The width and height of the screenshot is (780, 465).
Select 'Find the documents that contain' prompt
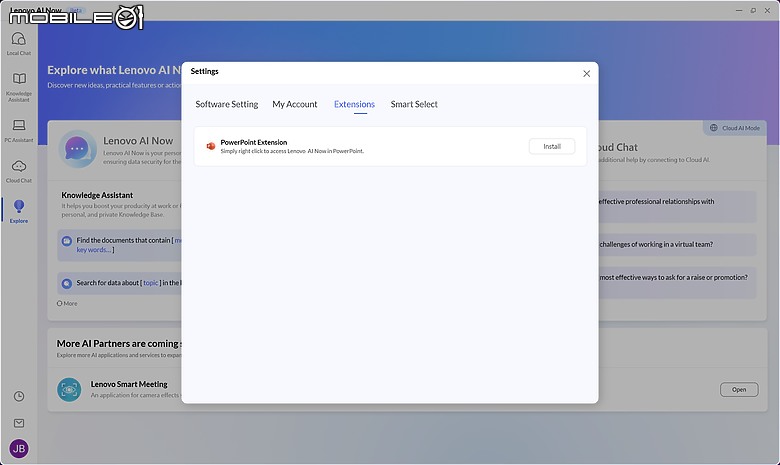[x=119, y=245]
